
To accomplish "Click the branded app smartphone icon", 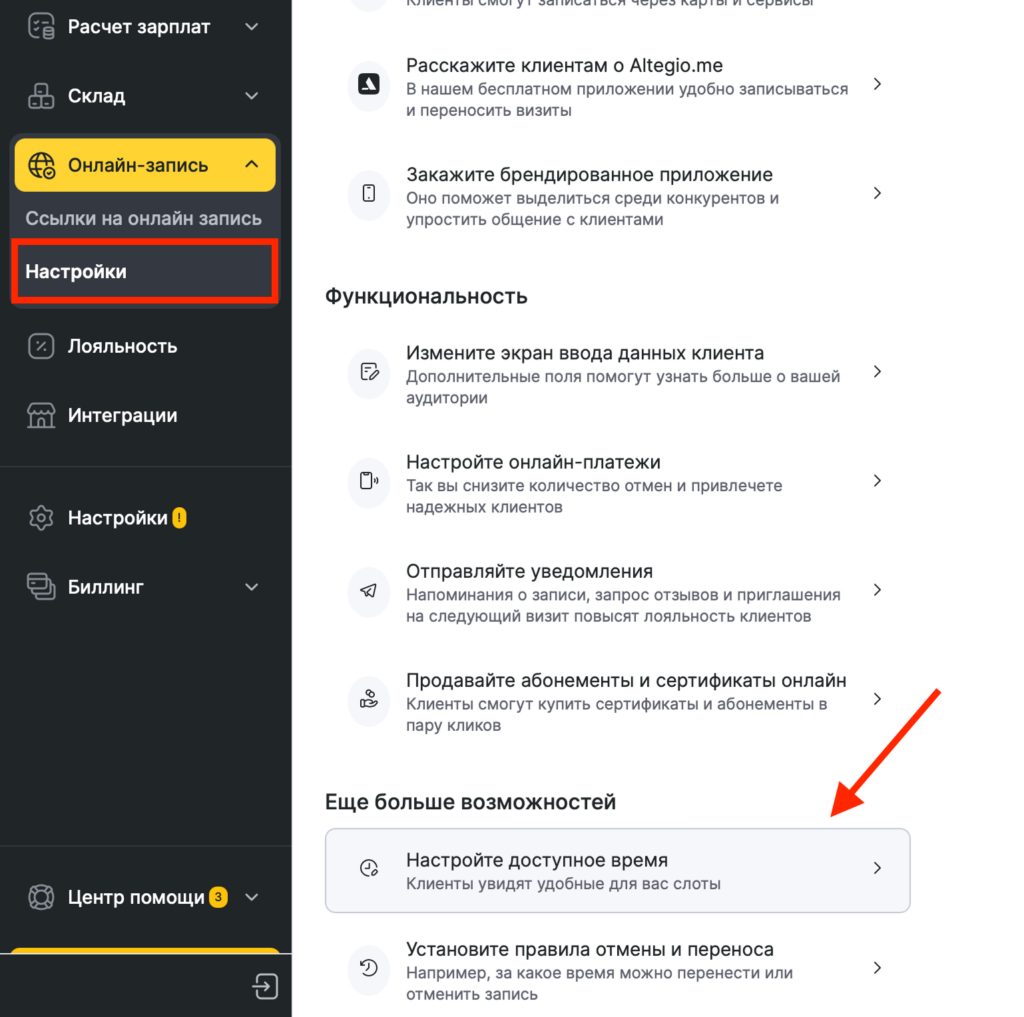I will (368, 193).
